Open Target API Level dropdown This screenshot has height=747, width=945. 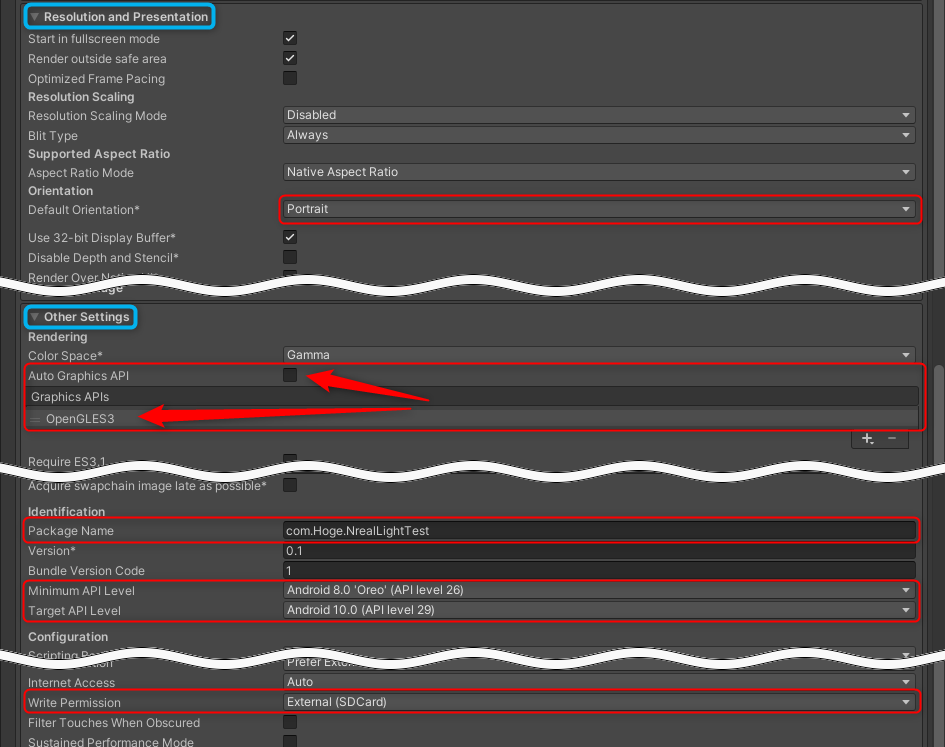click(599, 610)
